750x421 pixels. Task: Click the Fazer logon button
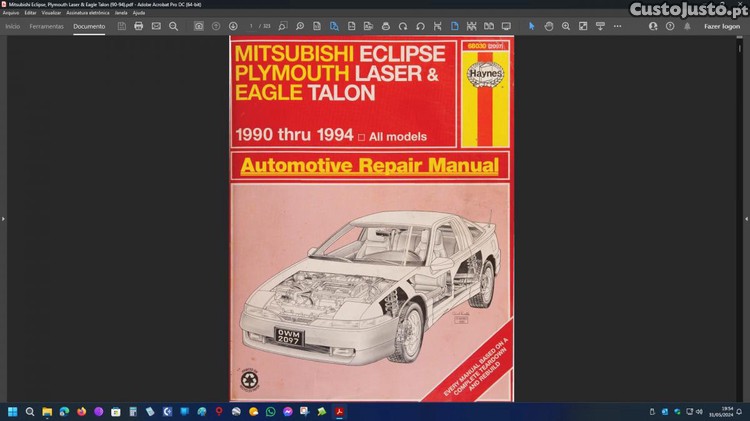pyautogui.click(x=722, y=26)
